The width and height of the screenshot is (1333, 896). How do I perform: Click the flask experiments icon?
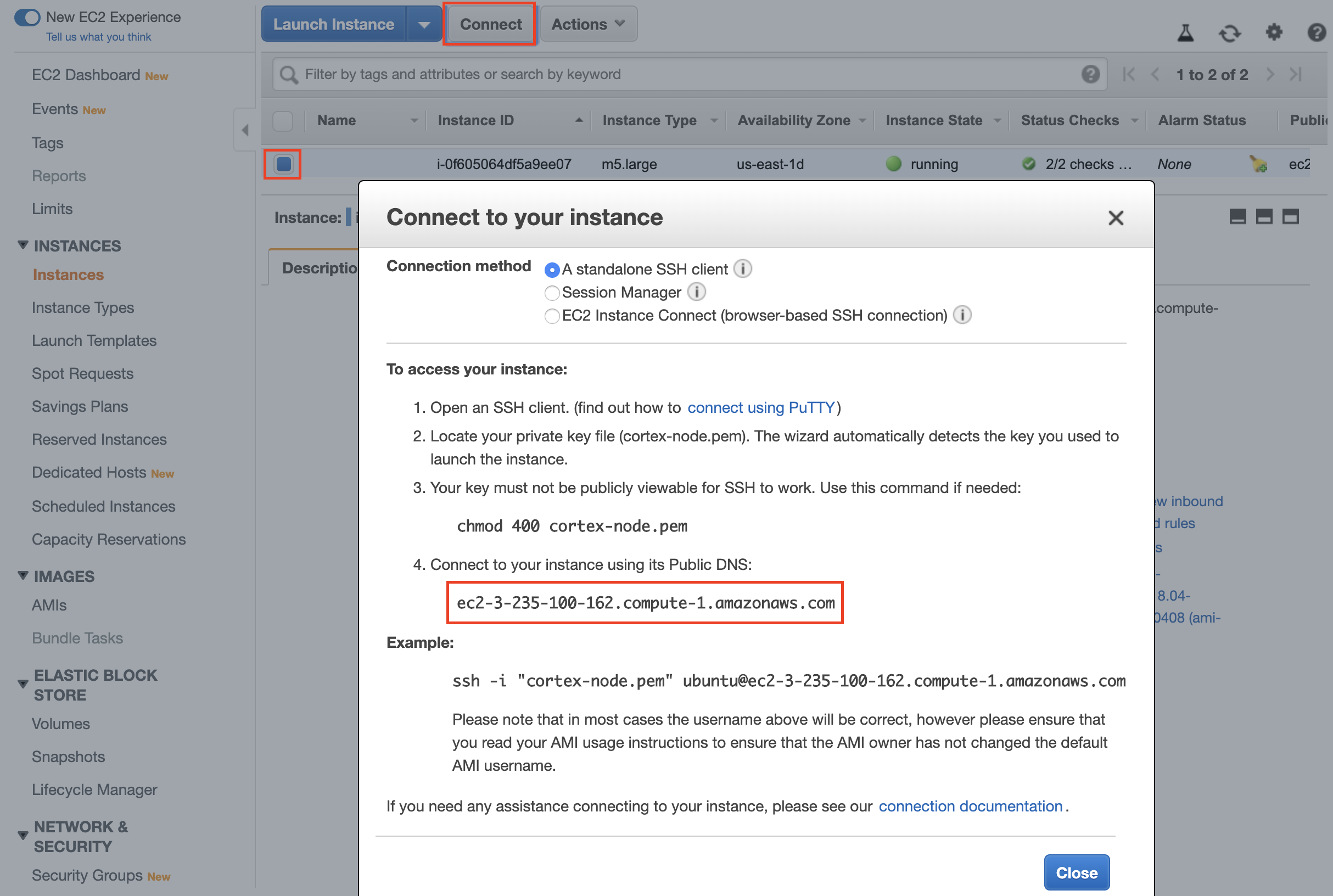click(x=1185, y=33)
